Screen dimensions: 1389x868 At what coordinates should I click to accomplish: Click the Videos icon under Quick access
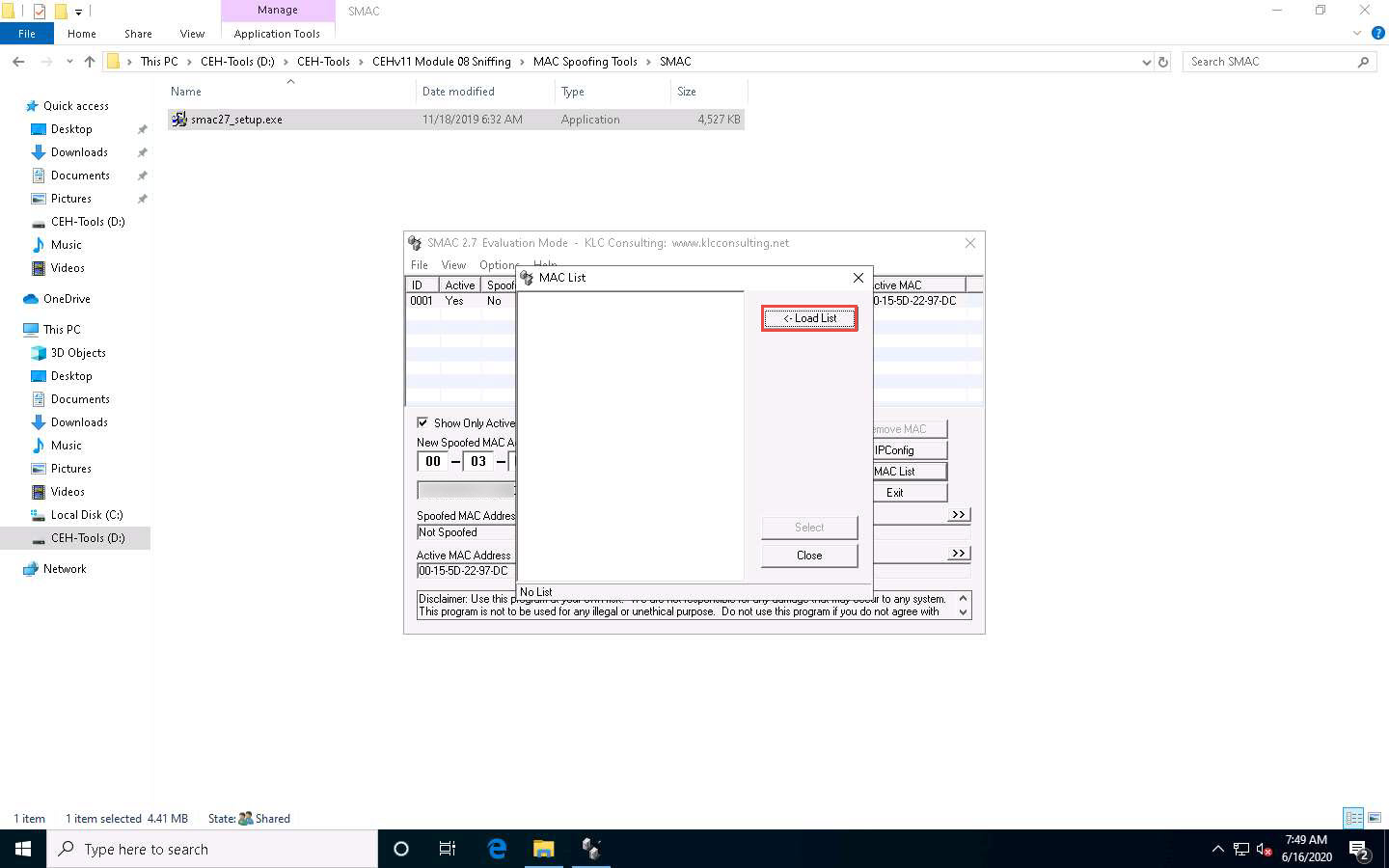pos(39,268)
